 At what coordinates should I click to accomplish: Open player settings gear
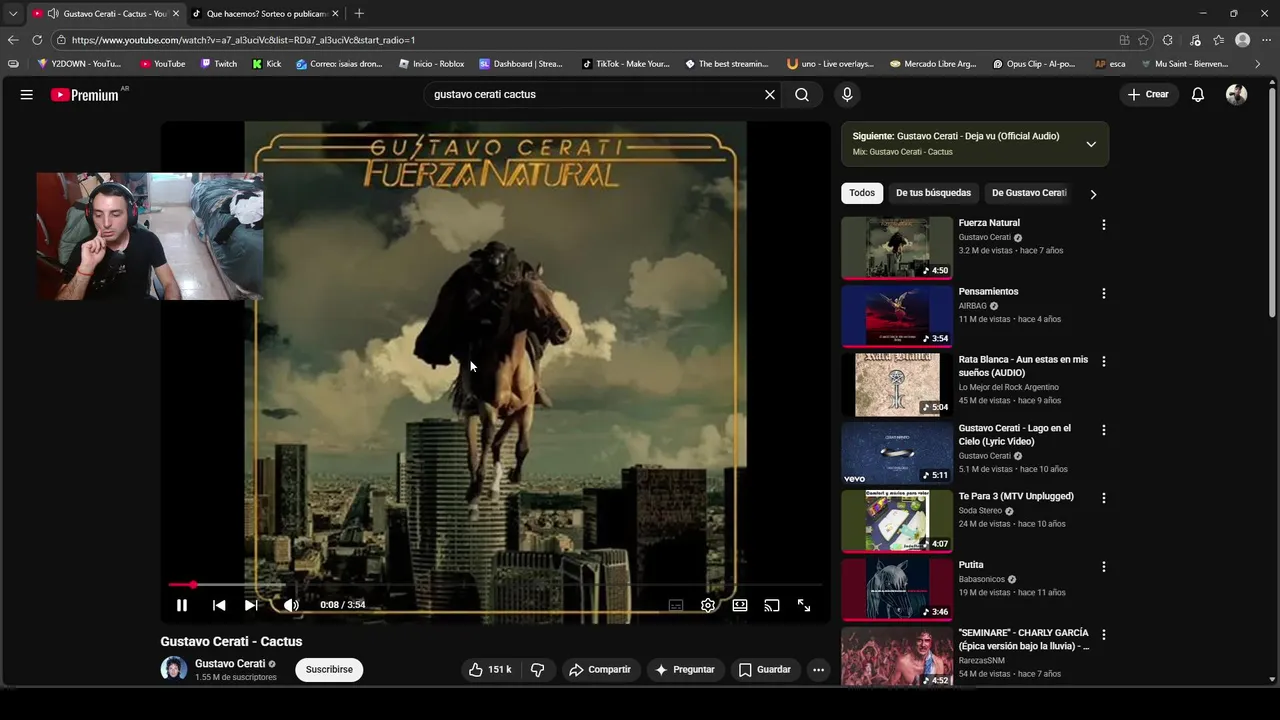tap(708, 605)
